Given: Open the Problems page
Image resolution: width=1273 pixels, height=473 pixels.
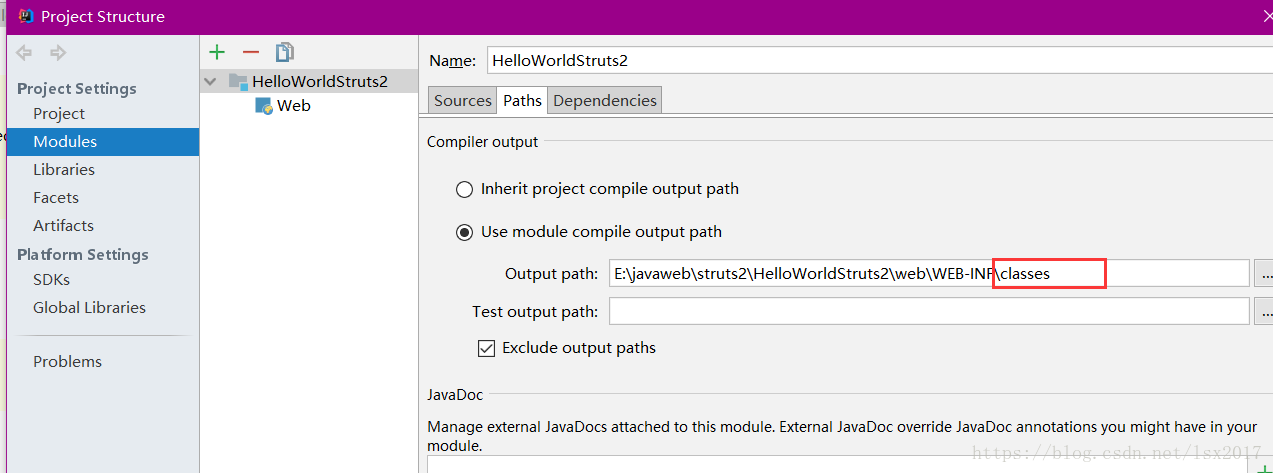Looking at the screenshot, I should click(67, 362).
